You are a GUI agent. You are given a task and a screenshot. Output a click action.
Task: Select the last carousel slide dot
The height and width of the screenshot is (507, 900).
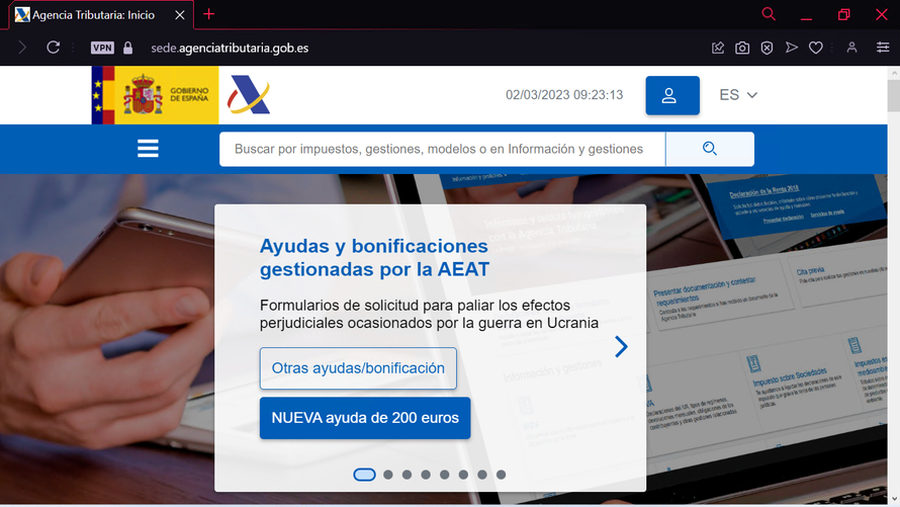[501, 474]
